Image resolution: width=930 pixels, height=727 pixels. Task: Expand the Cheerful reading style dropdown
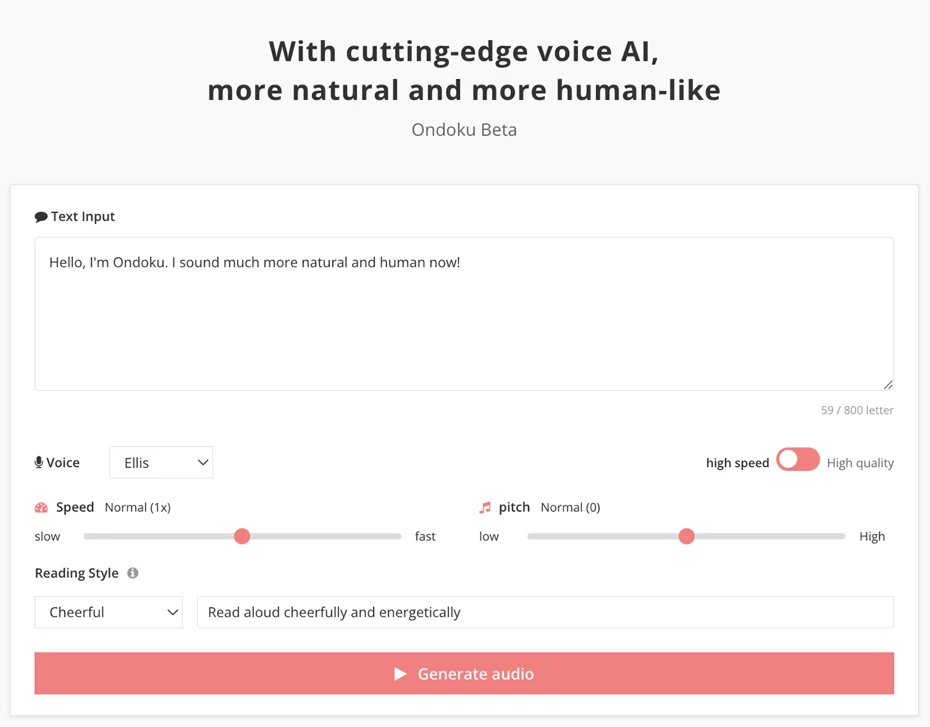pos(108,612)
